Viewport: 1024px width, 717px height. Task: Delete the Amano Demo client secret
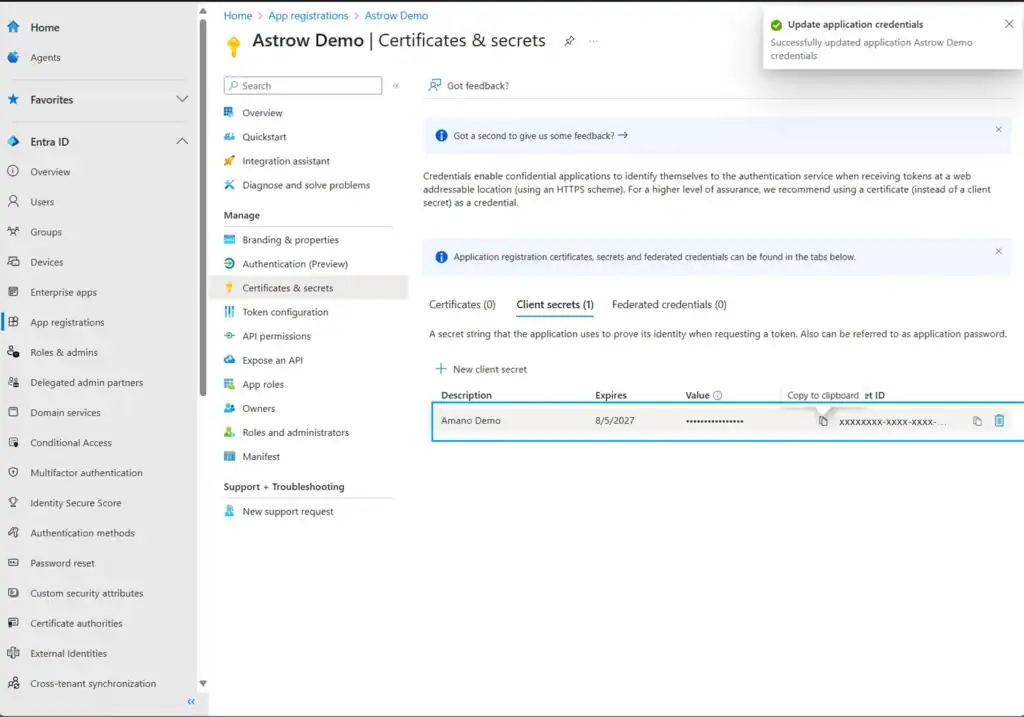pyautogui.click(x=999, y=421)
